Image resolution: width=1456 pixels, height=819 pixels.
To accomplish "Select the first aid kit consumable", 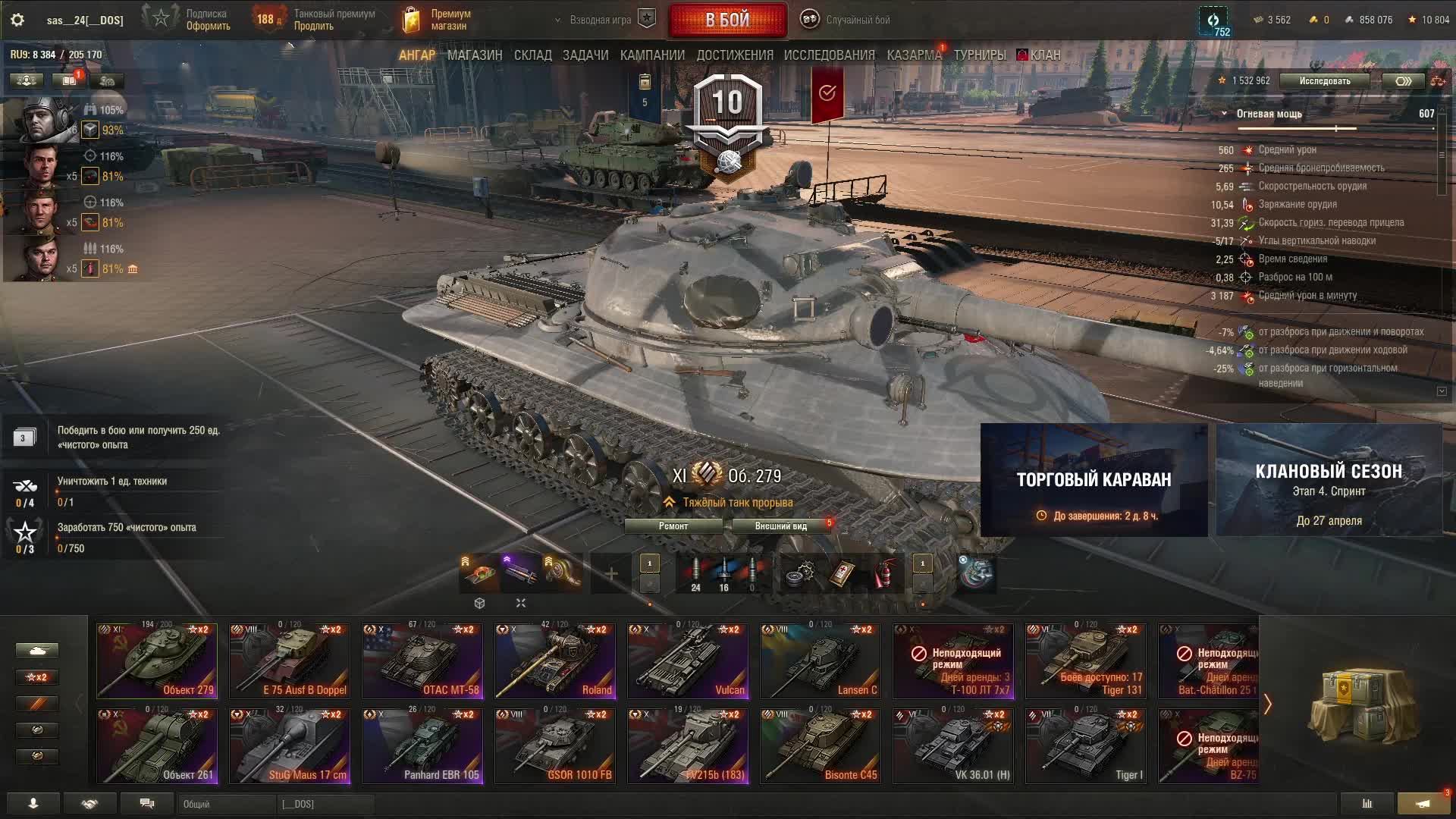I will (841, 574).
